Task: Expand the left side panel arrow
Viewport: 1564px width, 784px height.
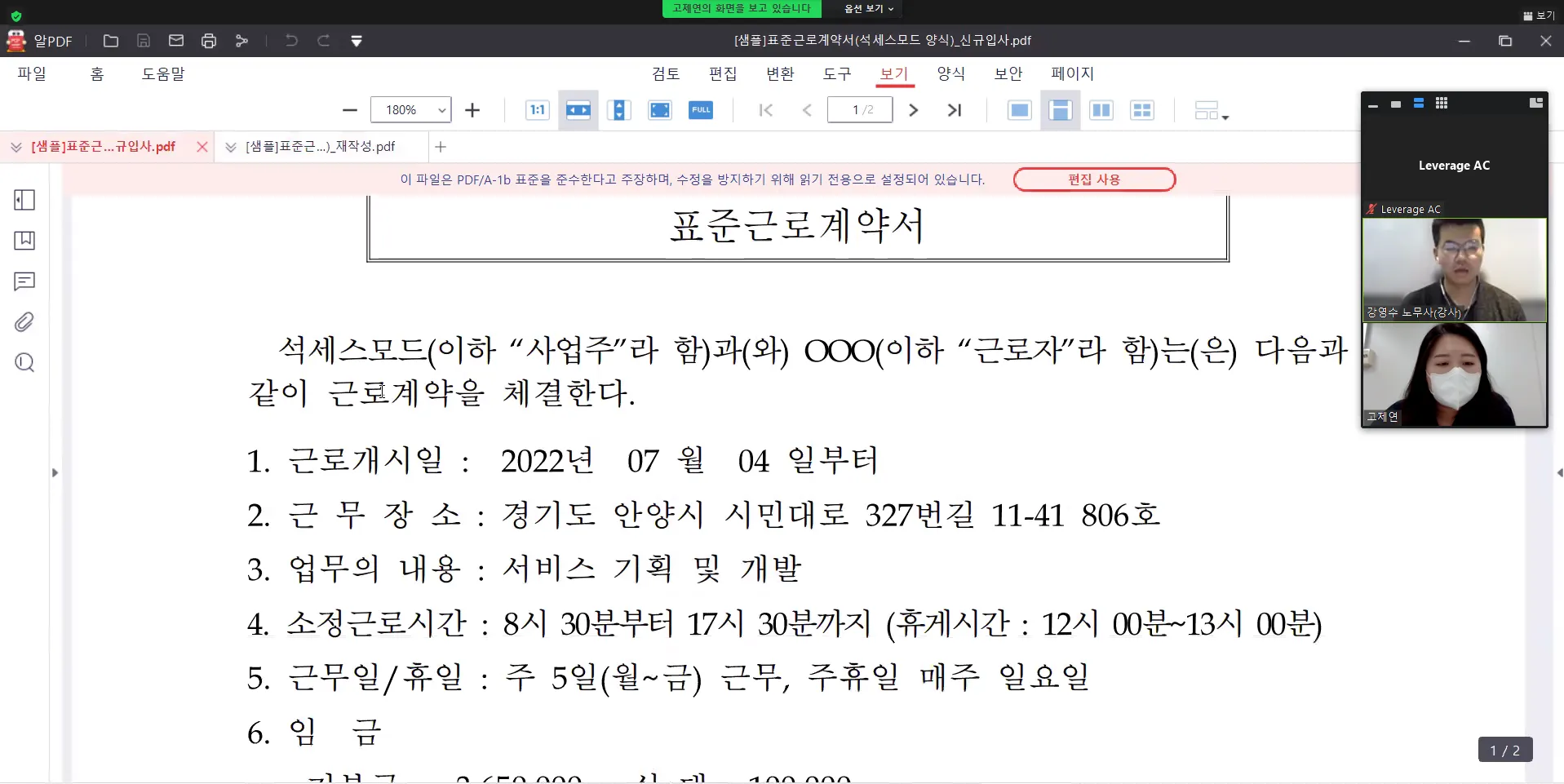Action: coord(55,472)
